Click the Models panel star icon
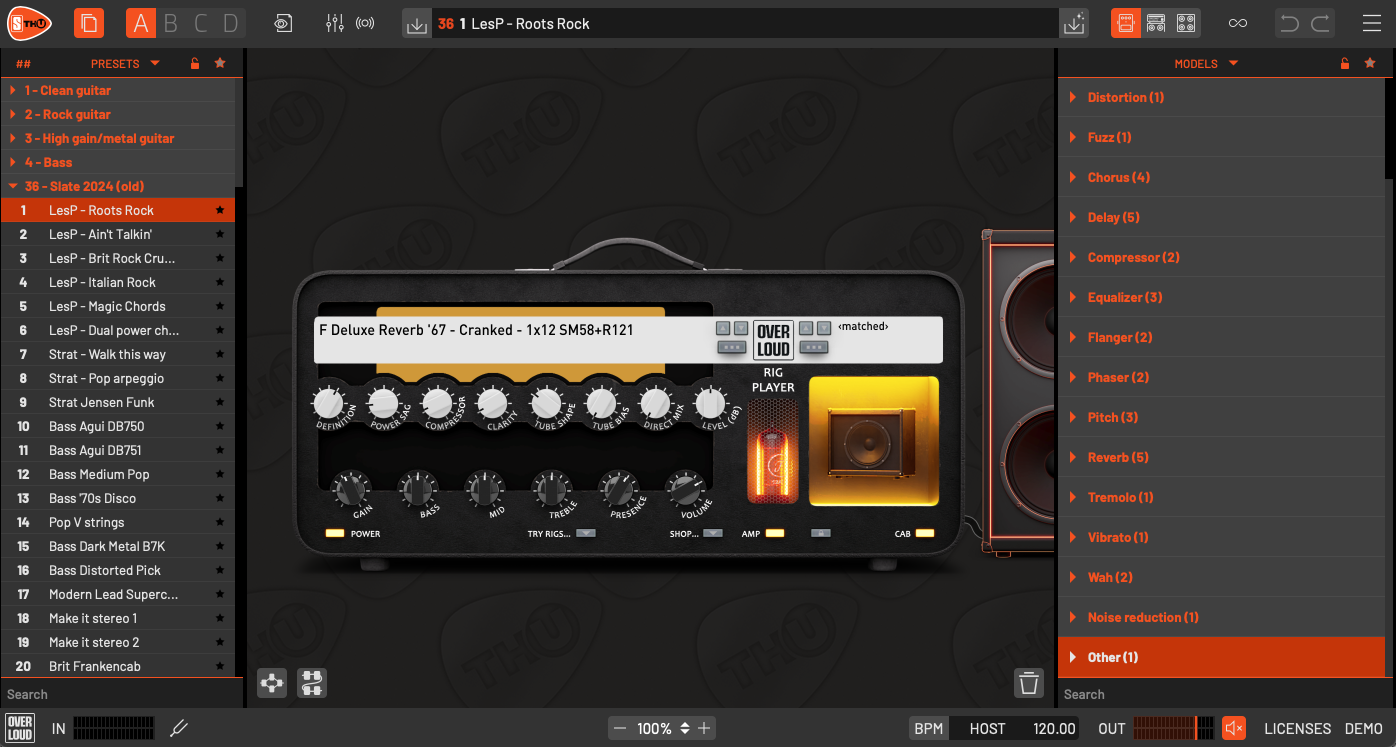 click(1370, 63)
